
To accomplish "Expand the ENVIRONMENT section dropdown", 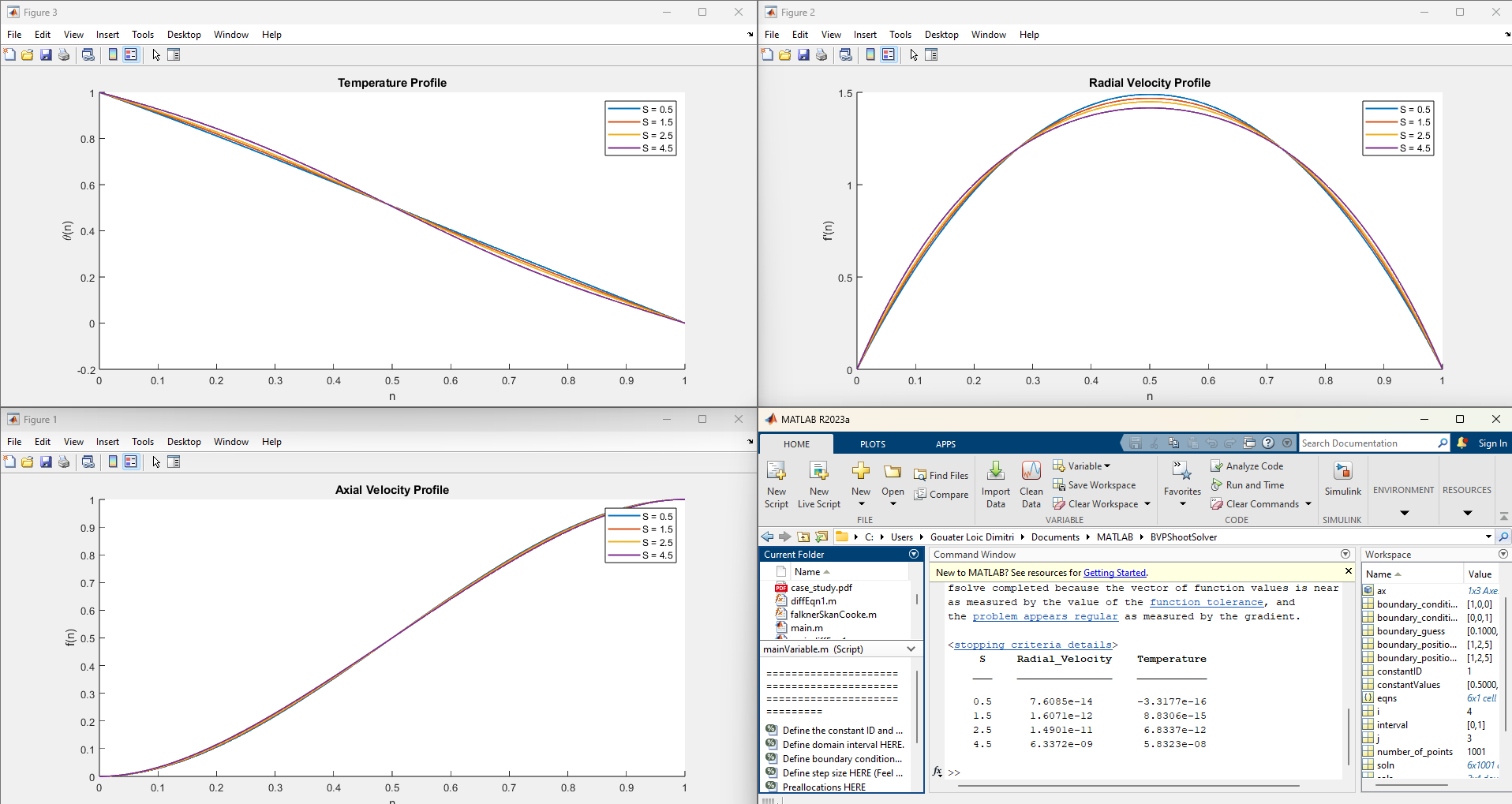I will coord(1404,513).
